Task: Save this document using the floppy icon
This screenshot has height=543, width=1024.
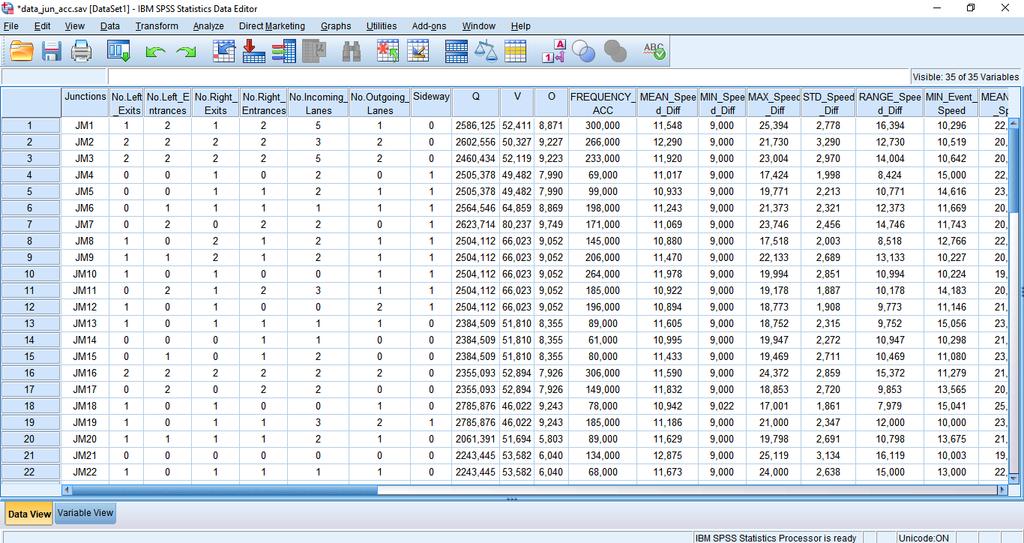Action: click(x=52, y=51)
